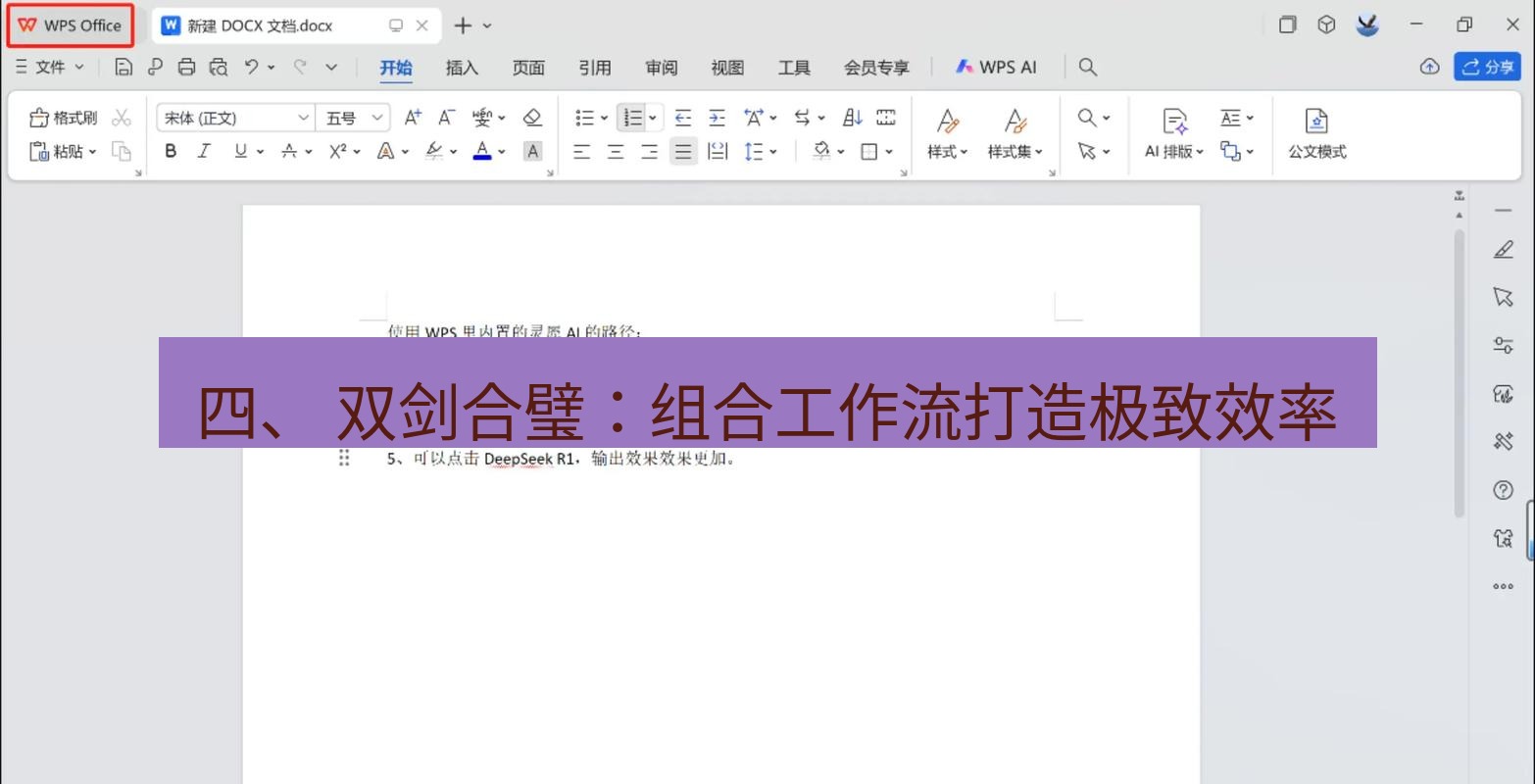Click the Format Painter (格式刷) tool
The width and height of the screenshot is (1535, 784).
(x=64, y=118)
